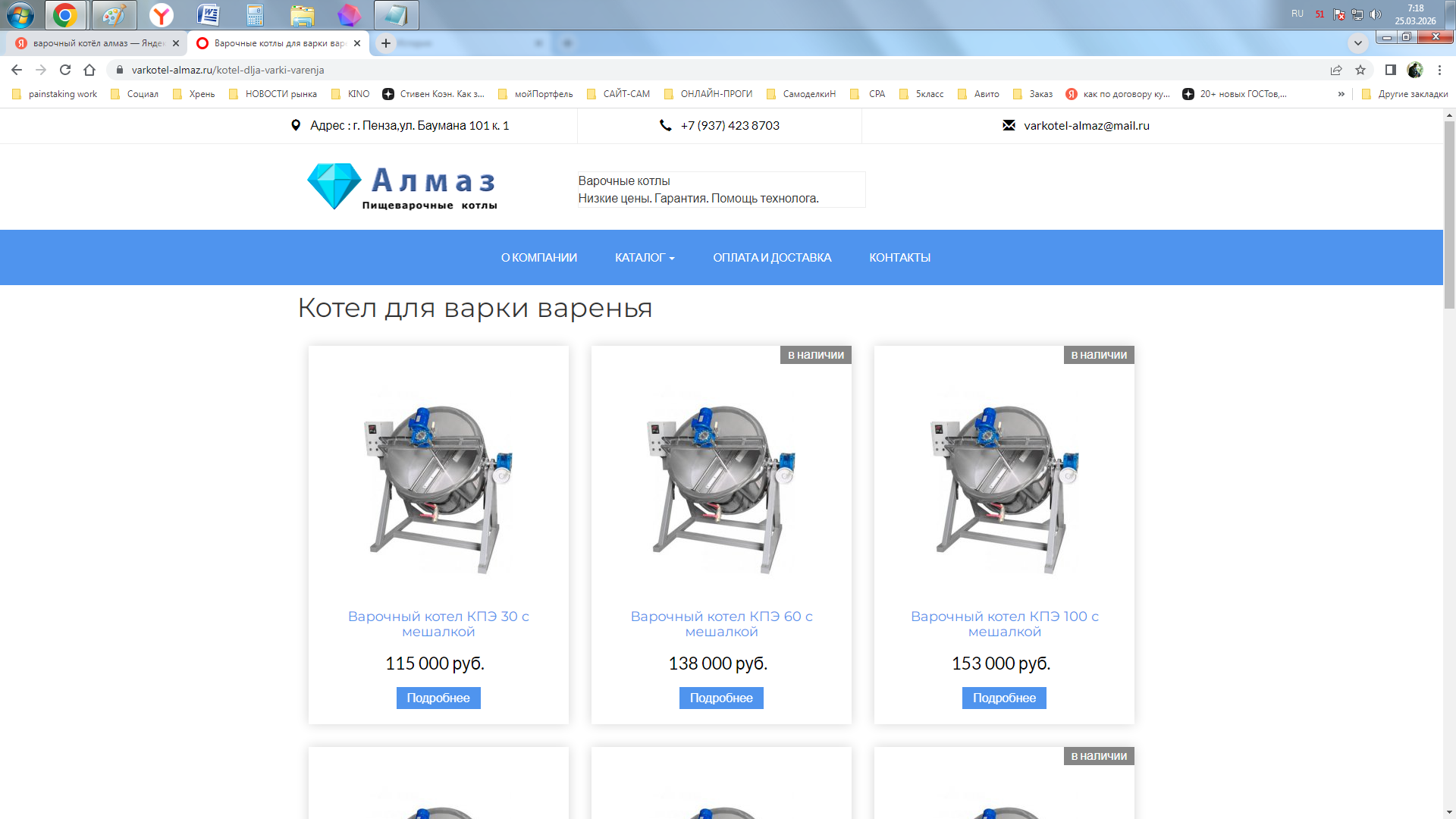Open Chrome three-dot menu
The width and height of the screenshot is (1456, 819).
(x=1439, y=70)
